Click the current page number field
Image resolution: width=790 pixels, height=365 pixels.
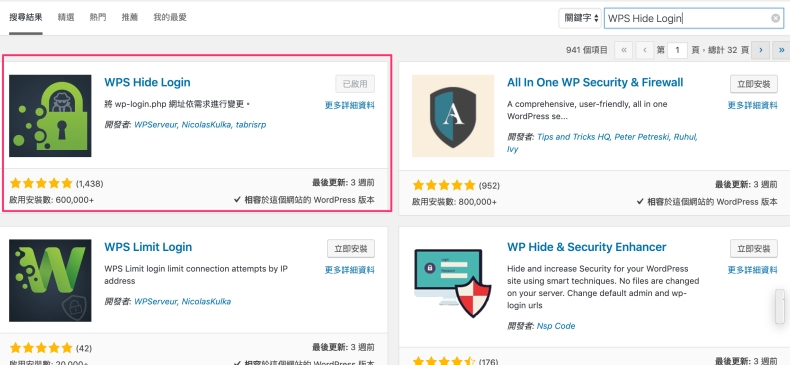pyautogui.click(x=677, y=50)
